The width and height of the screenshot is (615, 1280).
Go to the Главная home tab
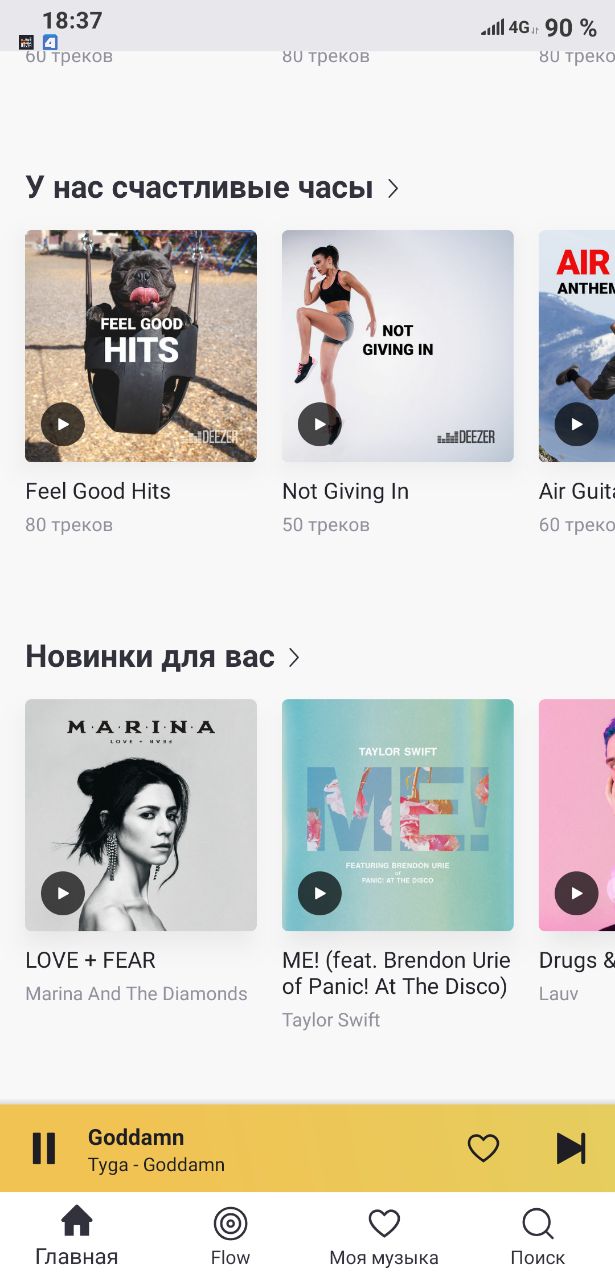tap(77, 1237)
